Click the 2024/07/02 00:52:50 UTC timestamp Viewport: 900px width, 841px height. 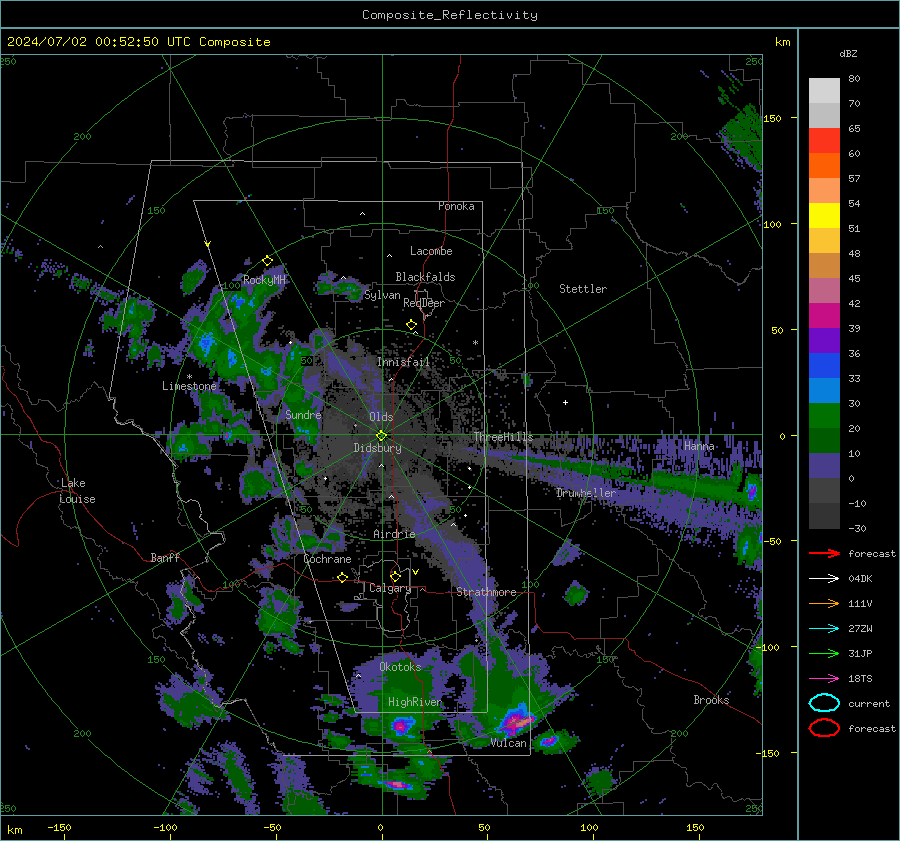pos(138,42)
